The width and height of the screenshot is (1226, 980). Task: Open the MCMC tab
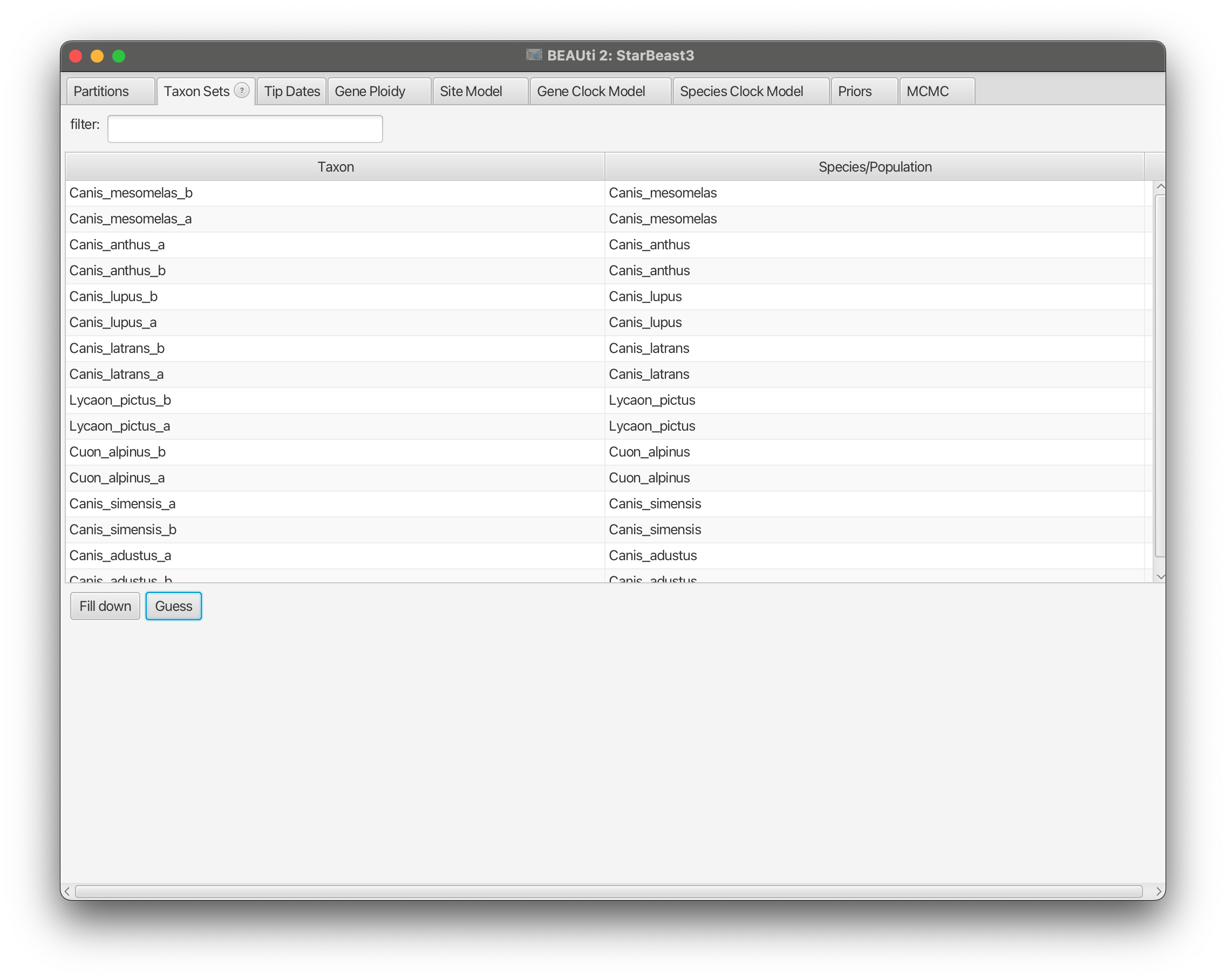[928, 92]
